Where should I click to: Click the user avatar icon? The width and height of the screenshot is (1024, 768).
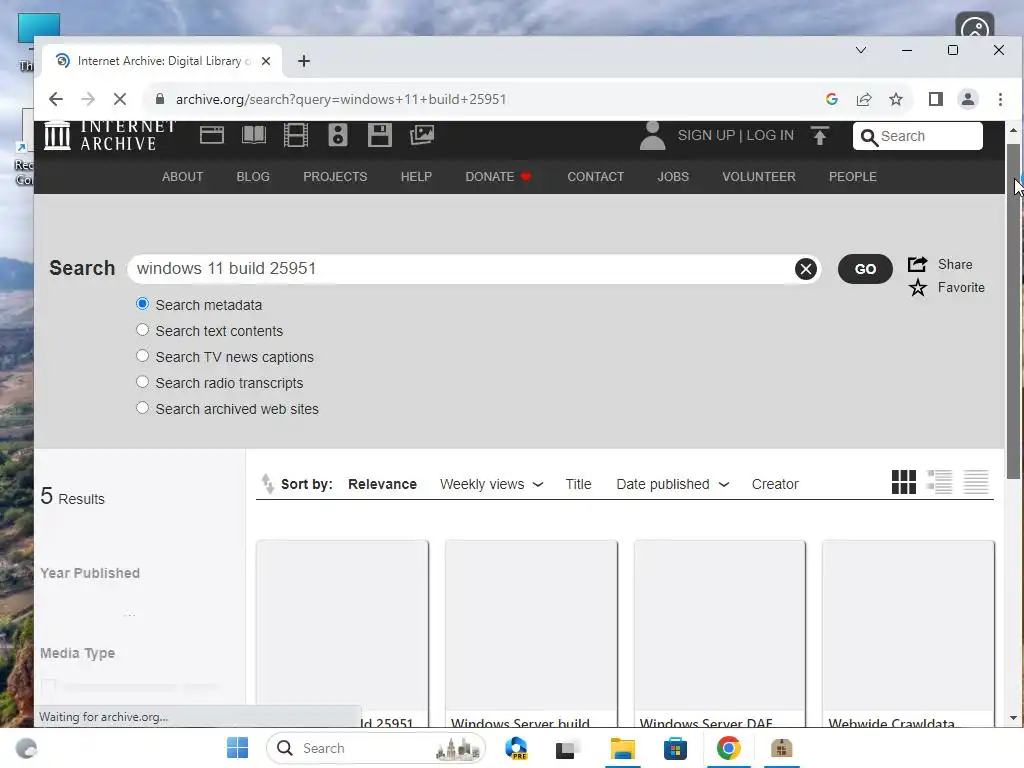(x=652, y=136)
